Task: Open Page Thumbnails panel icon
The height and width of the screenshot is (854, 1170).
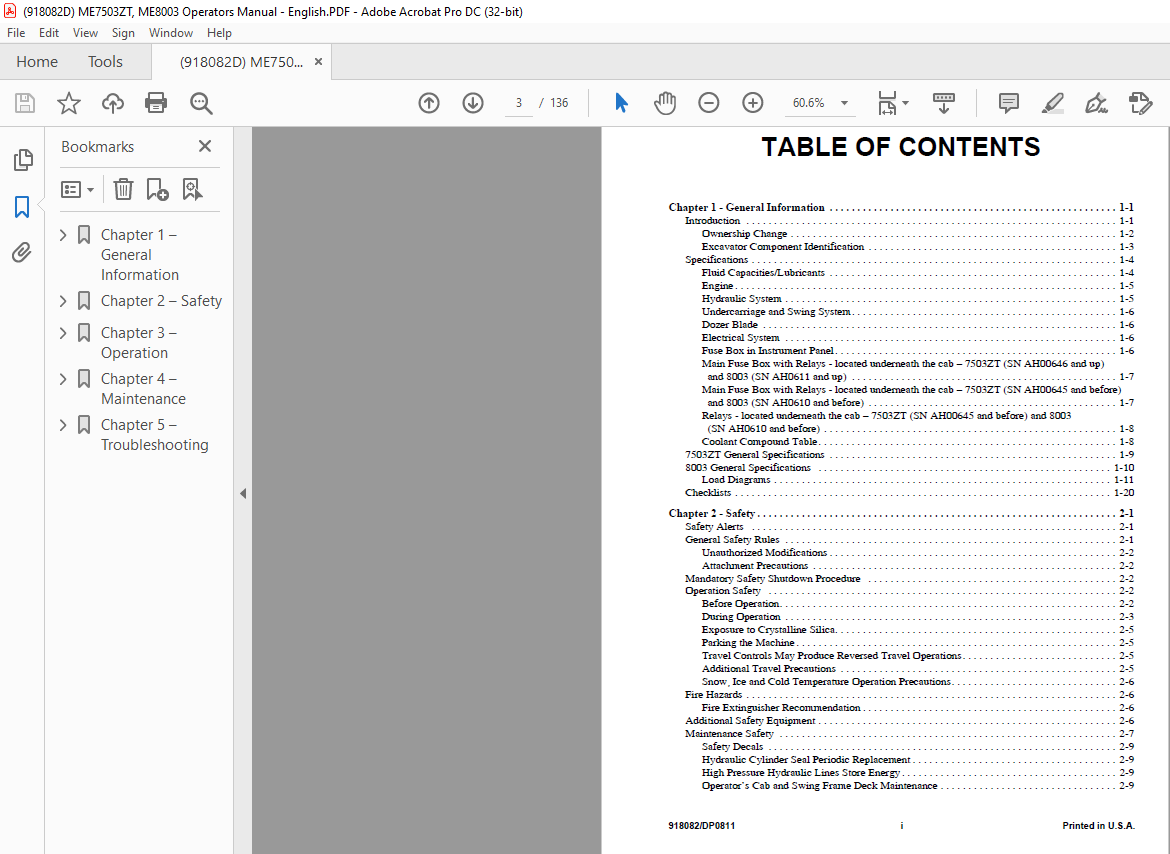Action: pos(22,160)
